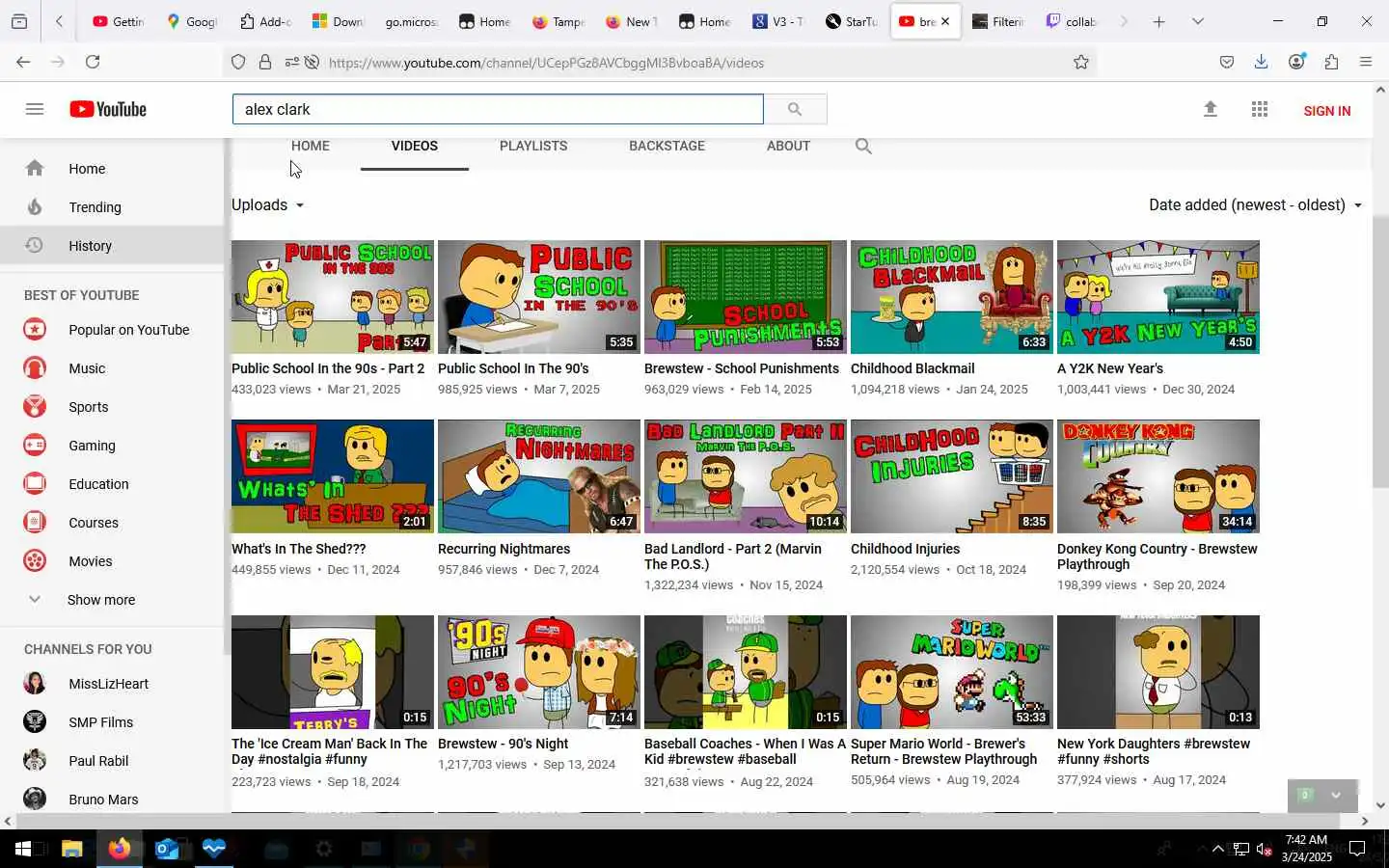Open Childhood Injuries thumbnail
The width and height of the screenshot is (1389, 868).
click(951, 476)
